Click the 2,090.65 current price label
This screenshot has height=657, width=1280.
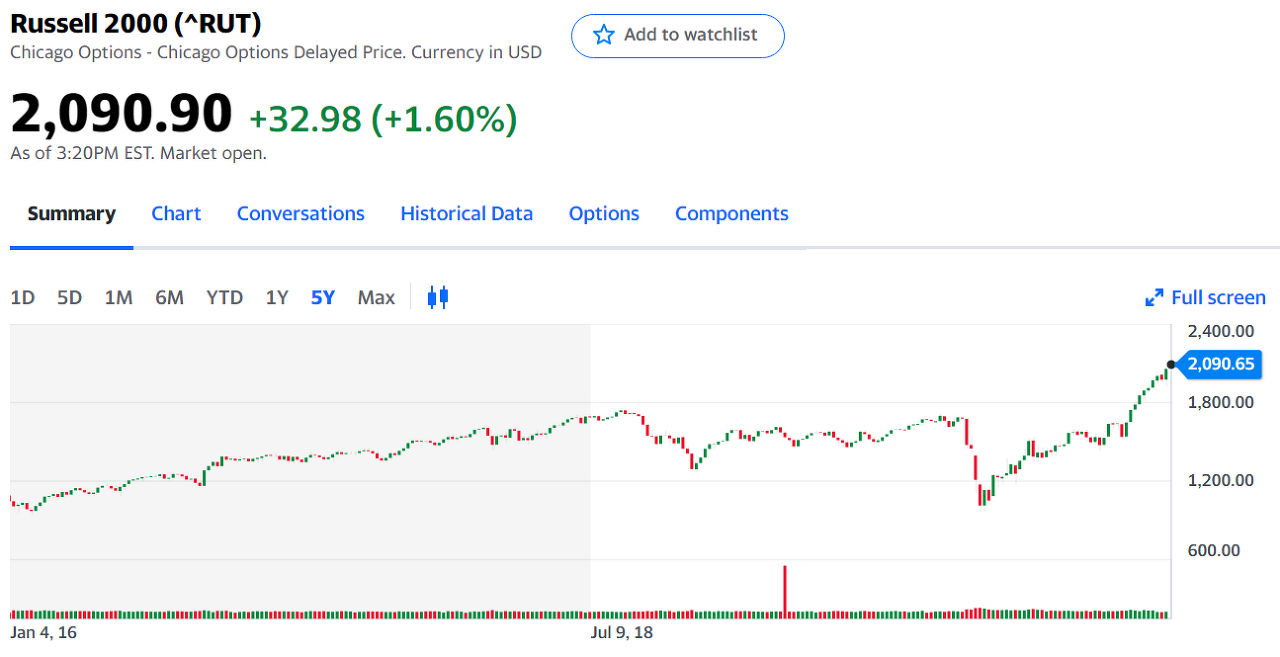click(1220, 364)
